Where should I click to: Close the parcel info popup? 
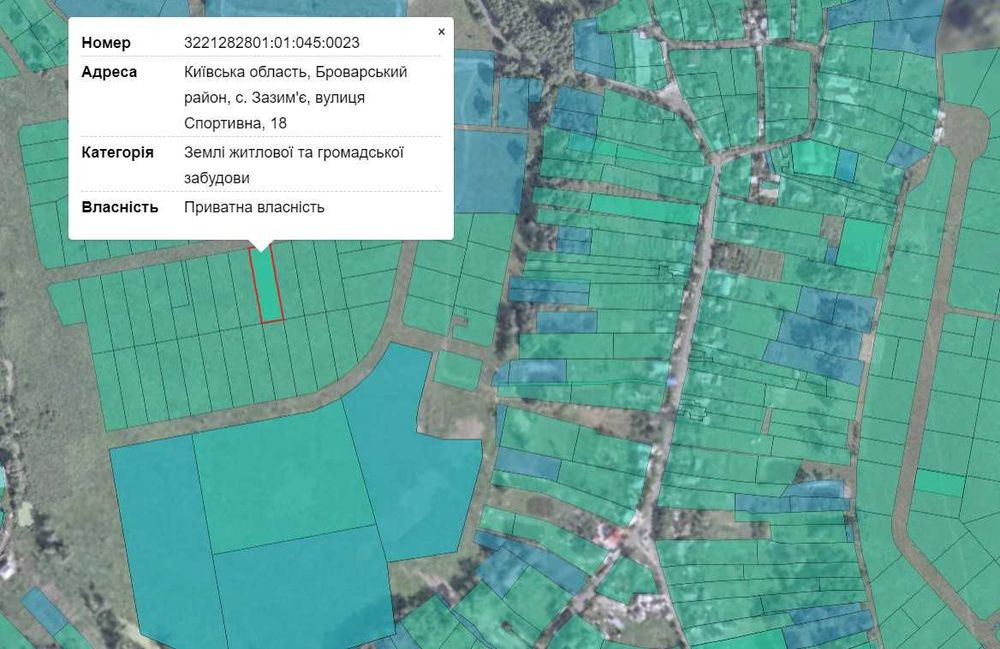[441, 32]
